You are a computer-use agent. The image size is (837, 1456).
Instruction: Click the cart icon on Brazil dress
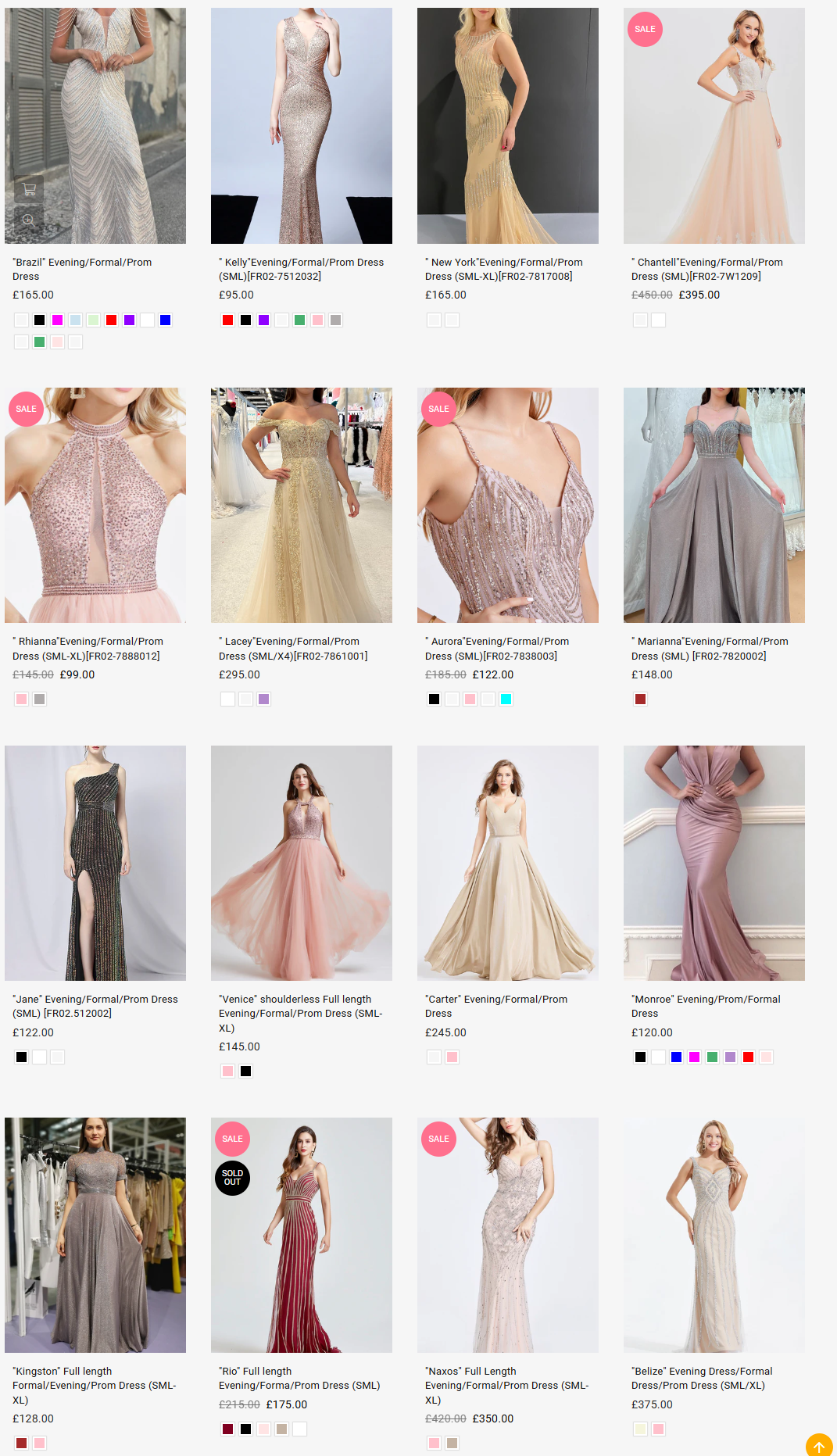(29, 189)
